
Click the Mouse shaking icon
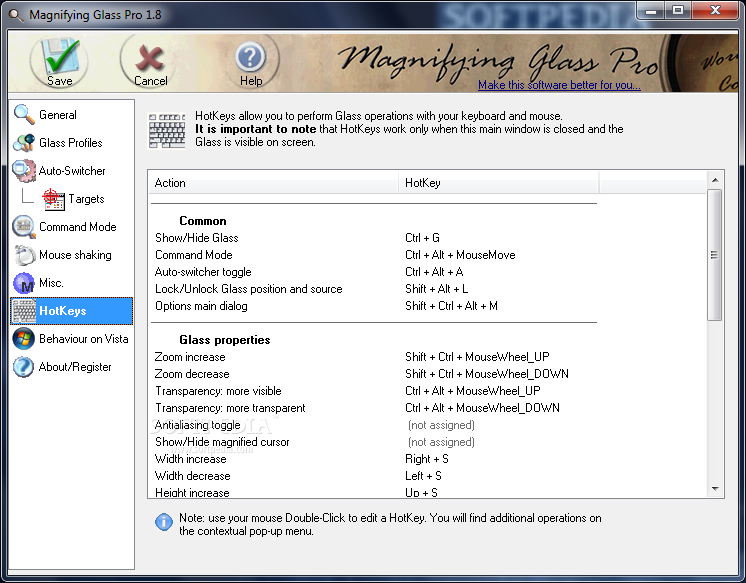click(x=24, y=255)
